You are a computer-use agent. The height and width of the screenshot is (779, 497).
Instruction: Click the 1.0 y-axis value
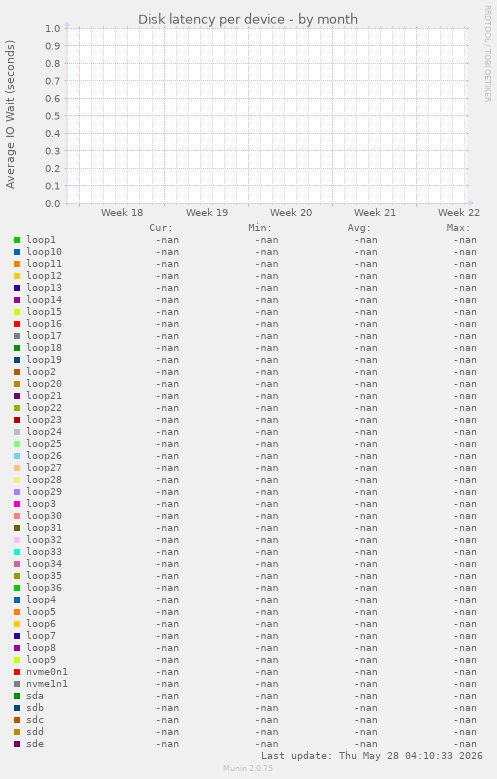click(53, 28)
